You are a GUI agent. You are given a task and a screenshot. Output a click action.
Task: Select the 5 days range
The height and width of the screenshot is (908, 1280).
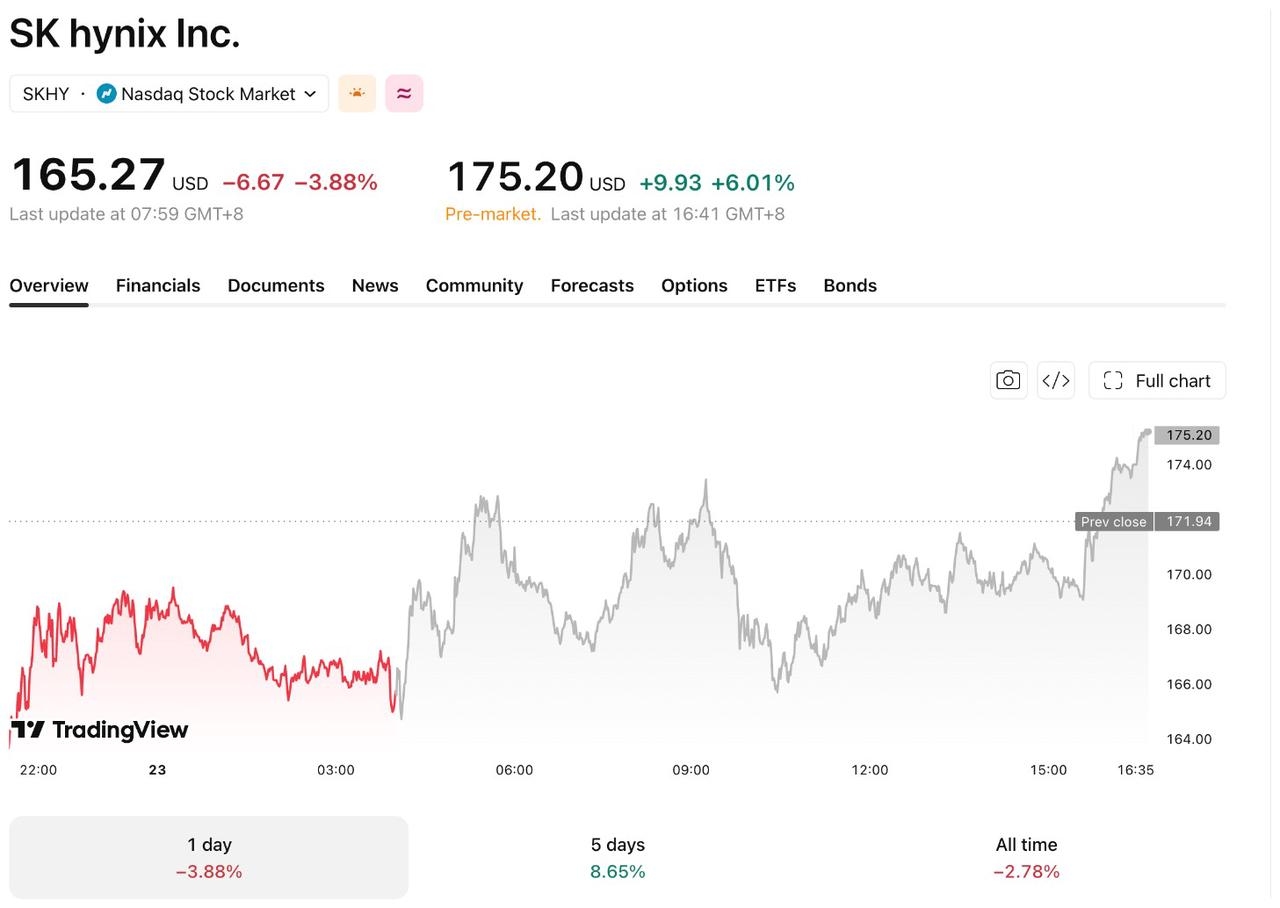point(618,857)
